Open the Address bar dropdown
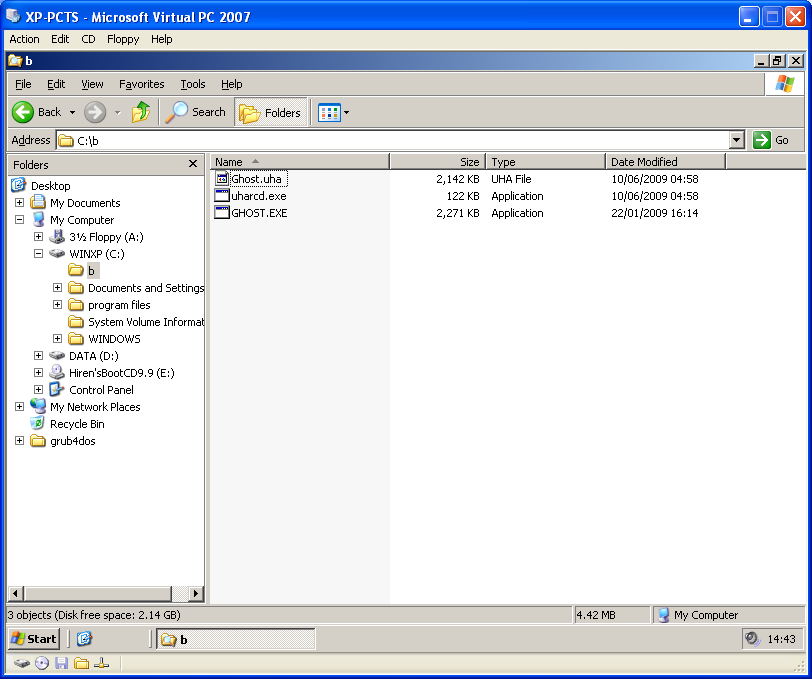 point(736,140)
